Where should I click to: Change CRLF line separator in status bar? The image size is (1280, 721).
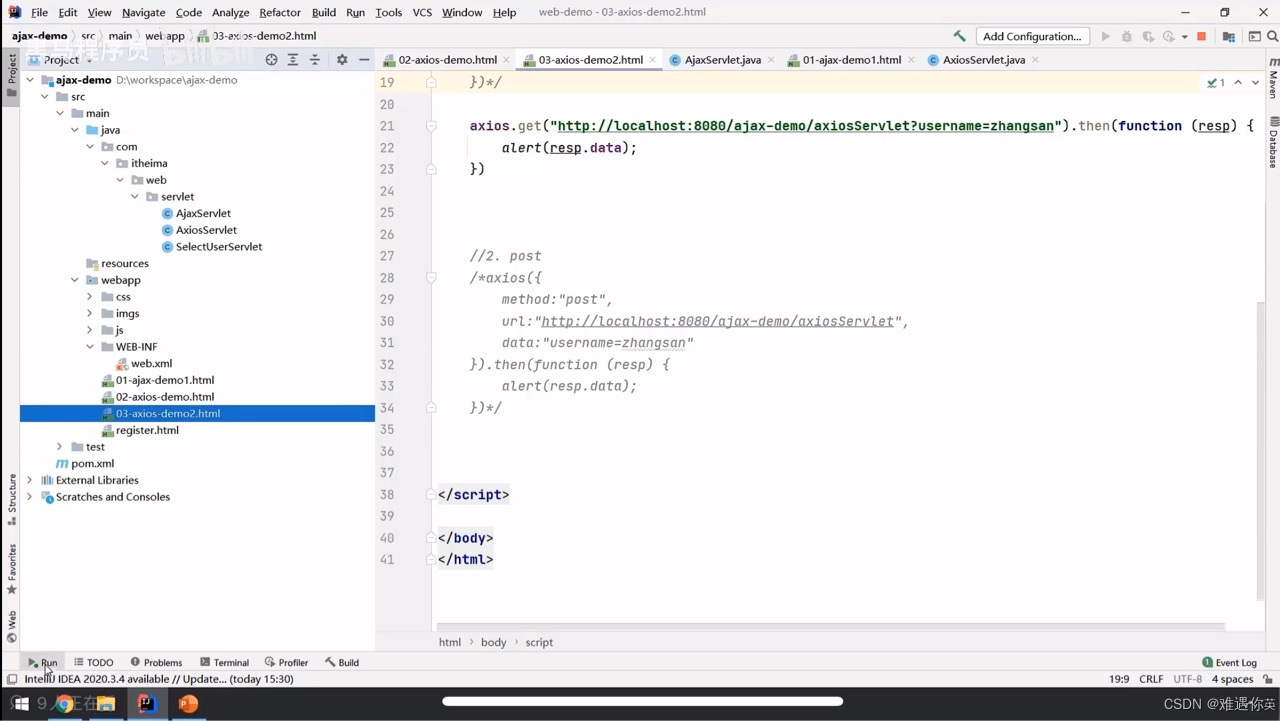point(1151,679)
